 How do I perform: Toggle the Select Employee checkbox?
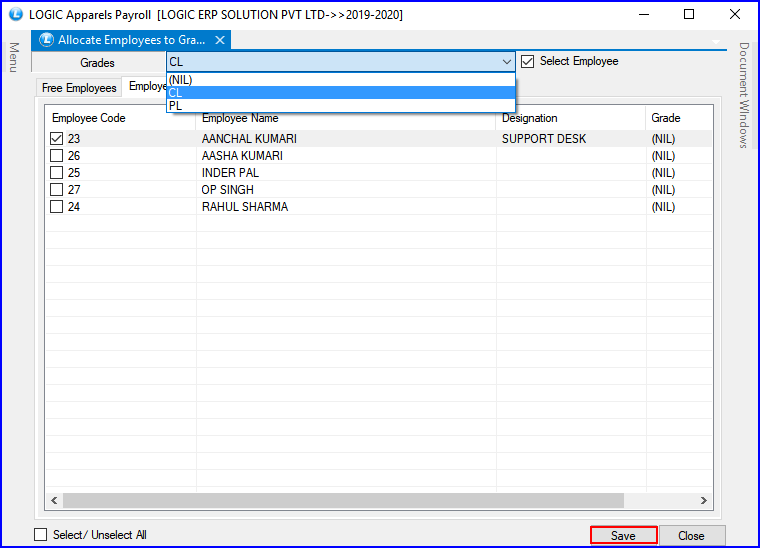pyautogui.click(x=527, y=62)
